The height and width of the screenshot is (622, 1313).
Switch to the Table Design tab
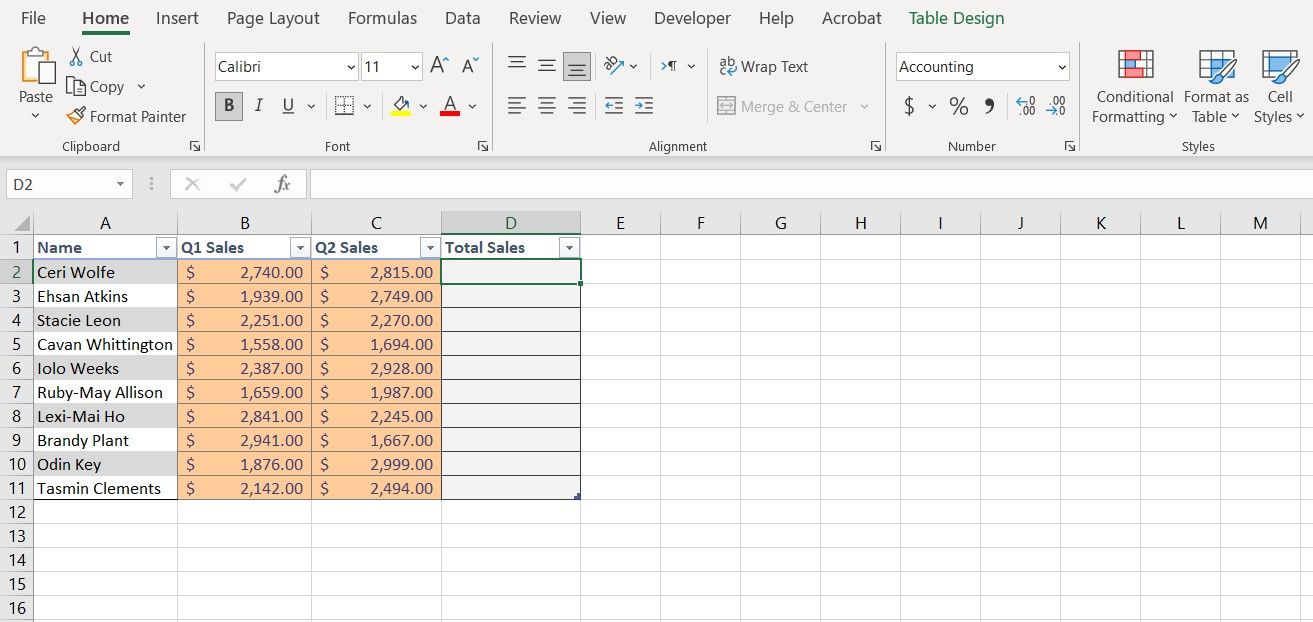click(x=956, y=18)
